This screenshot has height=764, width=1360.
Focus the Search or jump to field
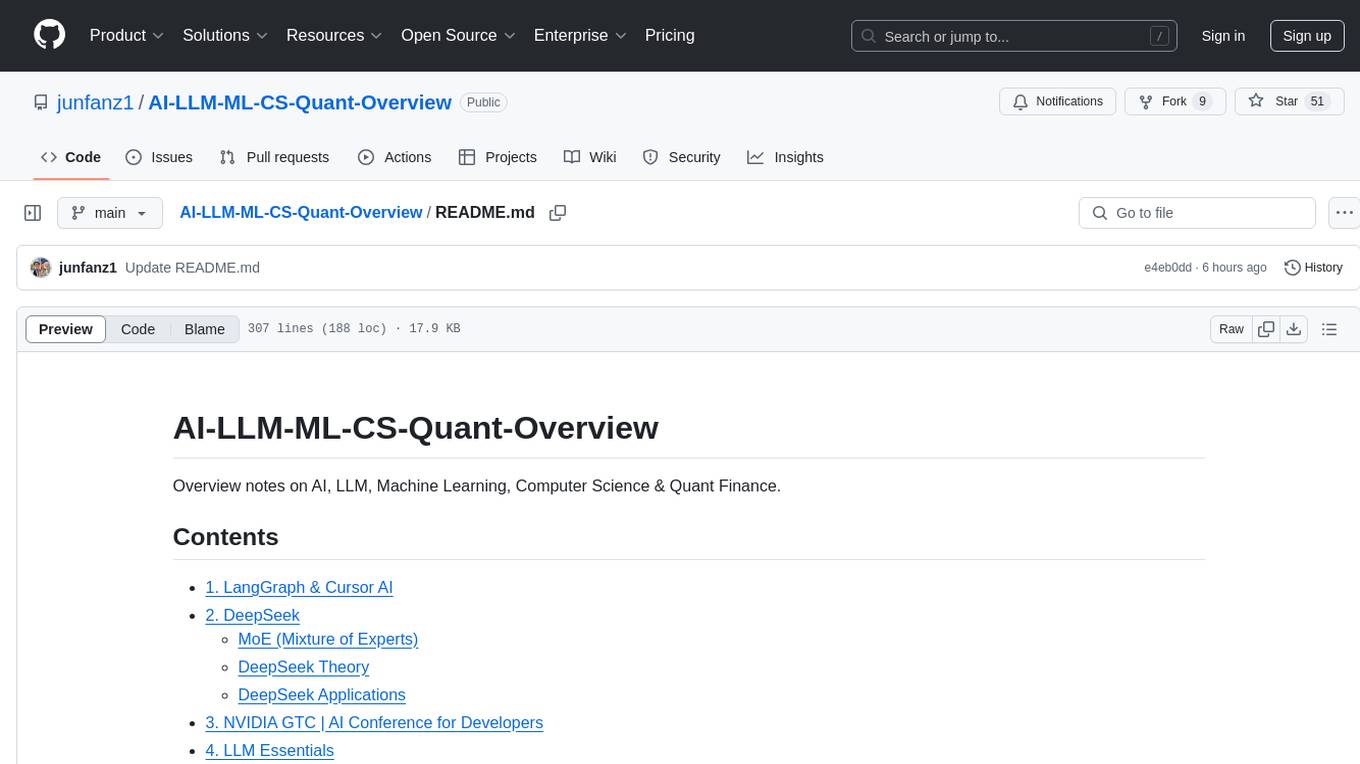coord(1013,36)
